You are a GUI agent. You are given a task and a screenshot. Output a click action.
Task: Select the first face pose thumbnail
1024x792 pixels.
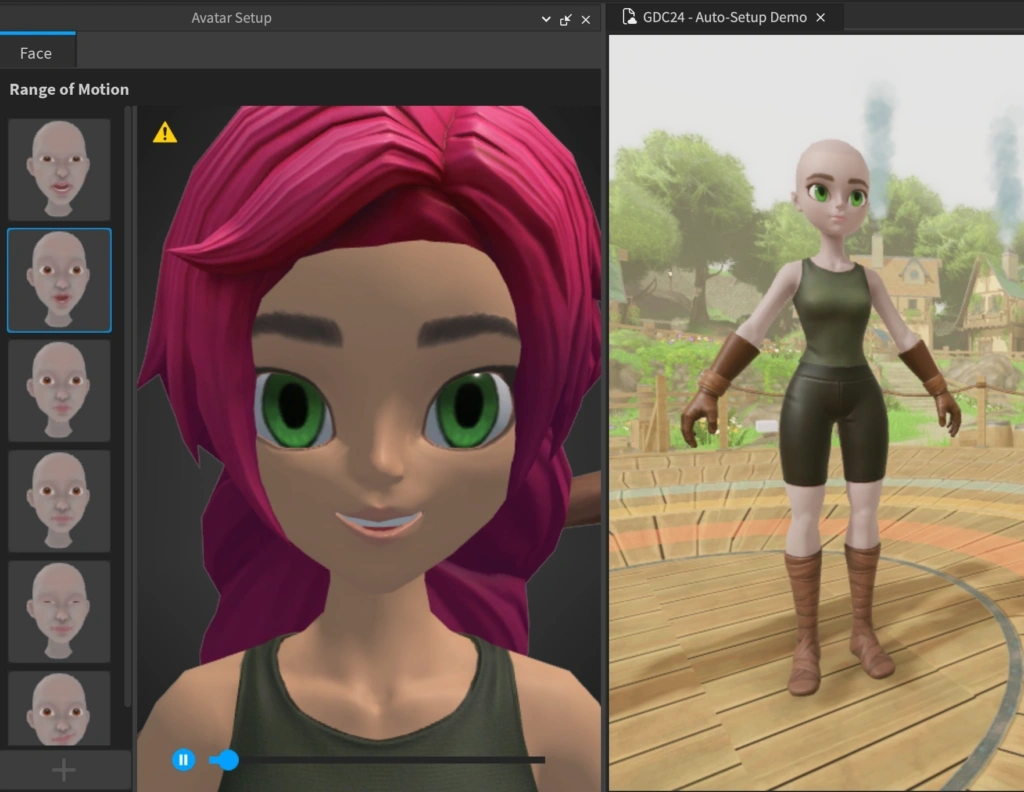59,169
